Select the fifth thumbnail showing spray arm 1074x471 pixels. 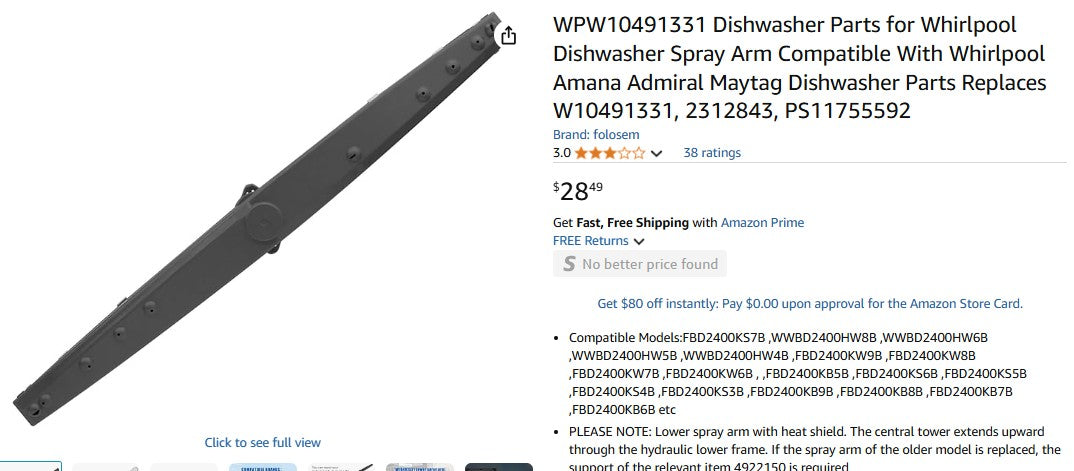(x=342, y=467)
